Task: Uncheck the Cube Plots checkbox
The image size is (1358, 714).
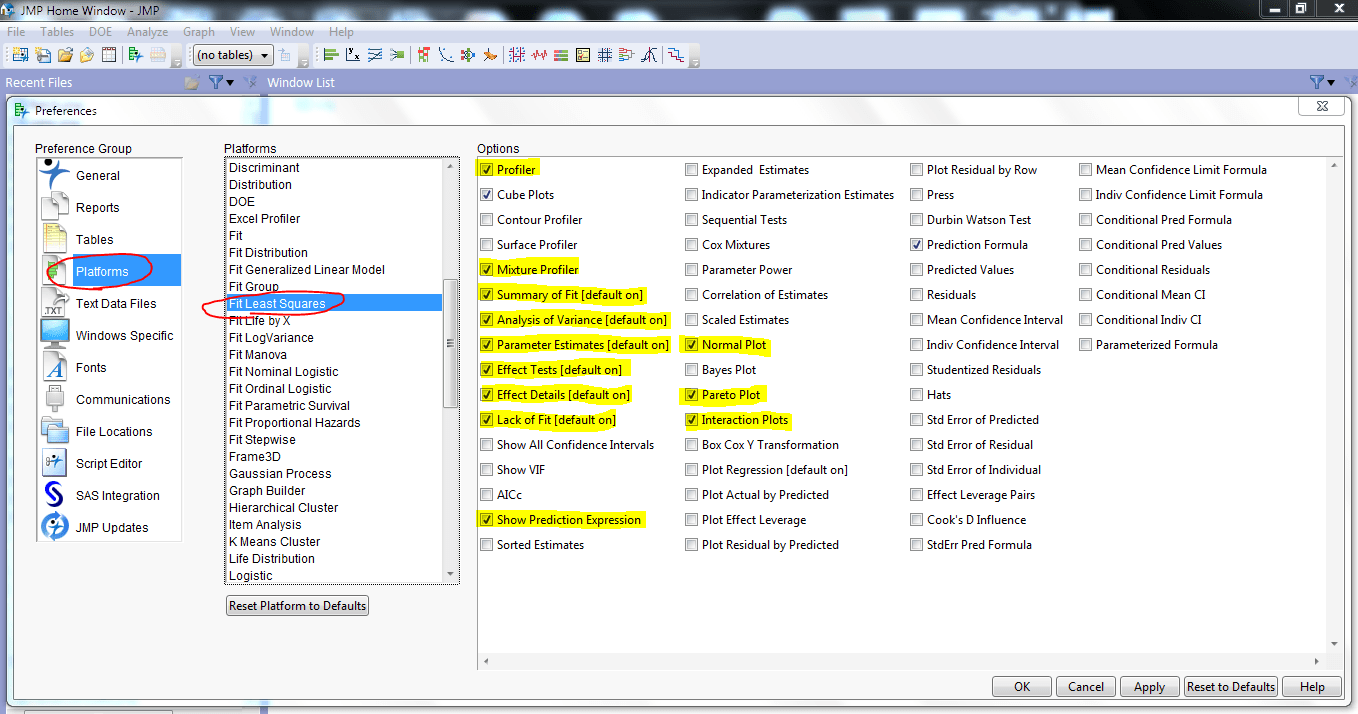Action: (x=487, y=195)
